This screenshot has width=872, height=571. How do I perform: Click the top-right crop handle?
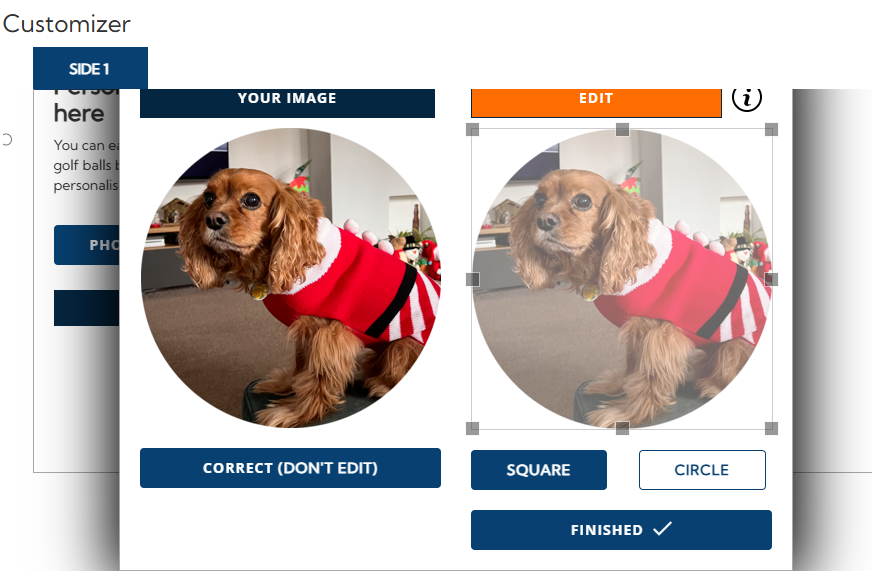[x=771, y=130]
